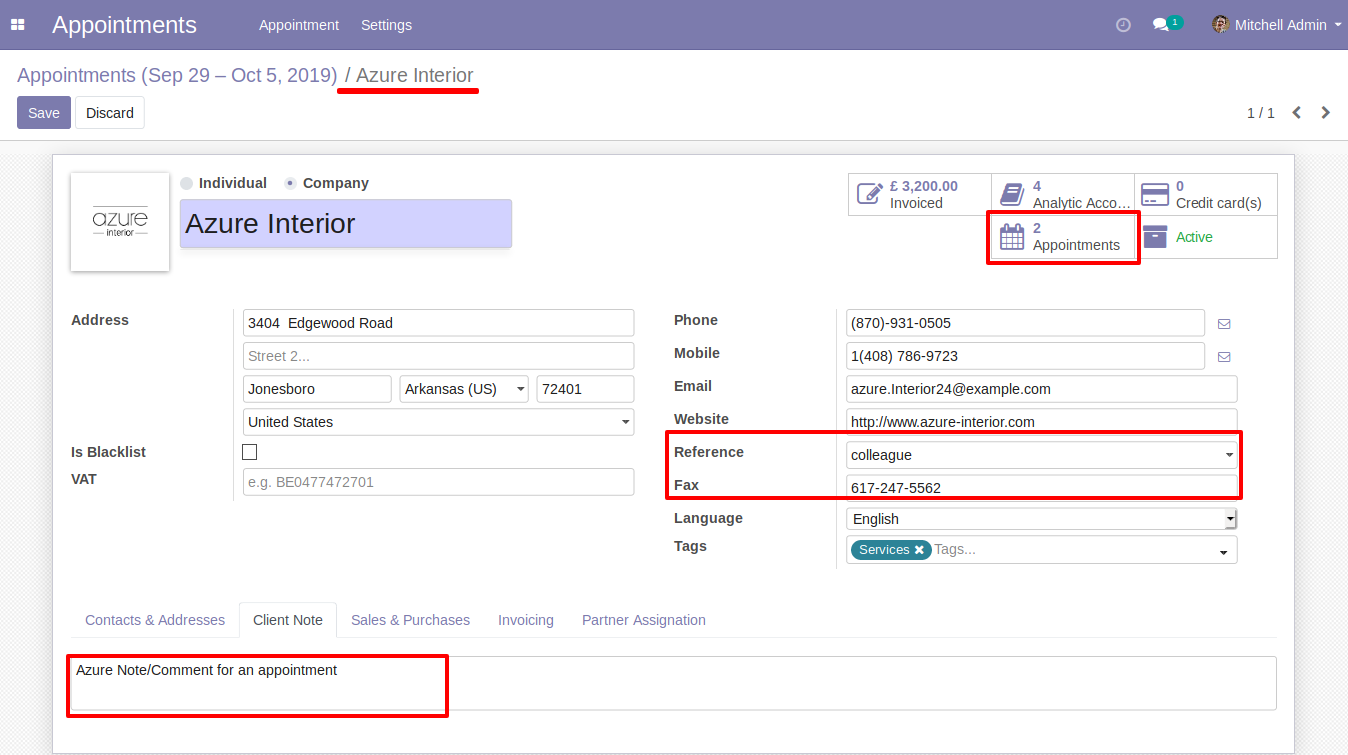Image resolution: width=1348 pixels, height=755 pixels.
Task: Tick the Is Blacklist checkbox
Action: coord(250,452)
